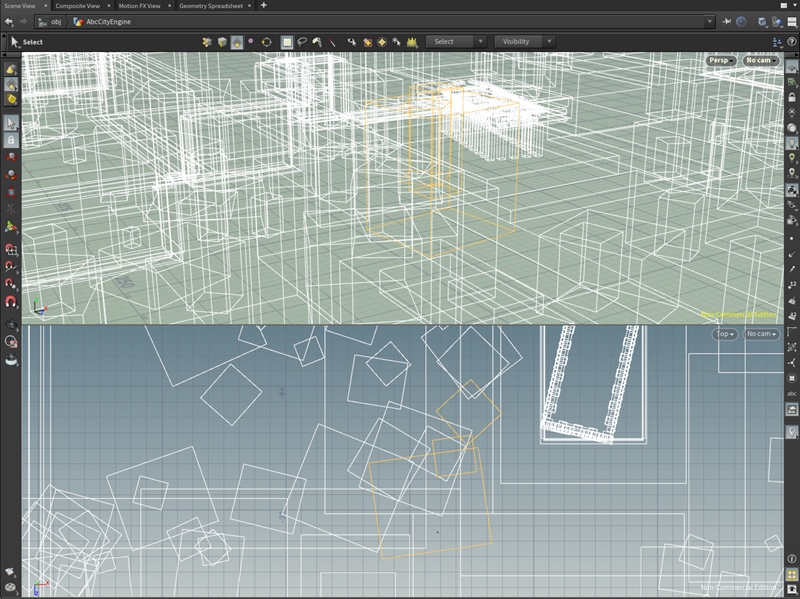Screen dimensions: 800x599
Task: Navigate back in network path
Action: coord(9,21)
